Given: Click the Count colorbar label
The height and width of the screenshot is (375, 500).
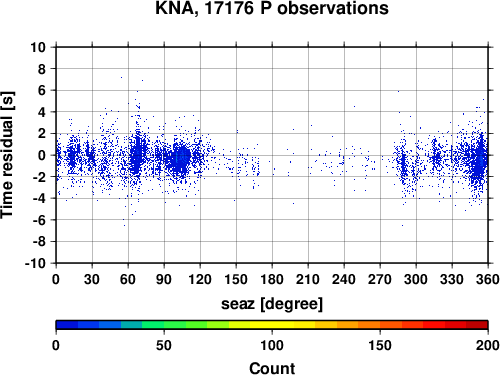Looking at the screenshot, I should tap(272, 368).
